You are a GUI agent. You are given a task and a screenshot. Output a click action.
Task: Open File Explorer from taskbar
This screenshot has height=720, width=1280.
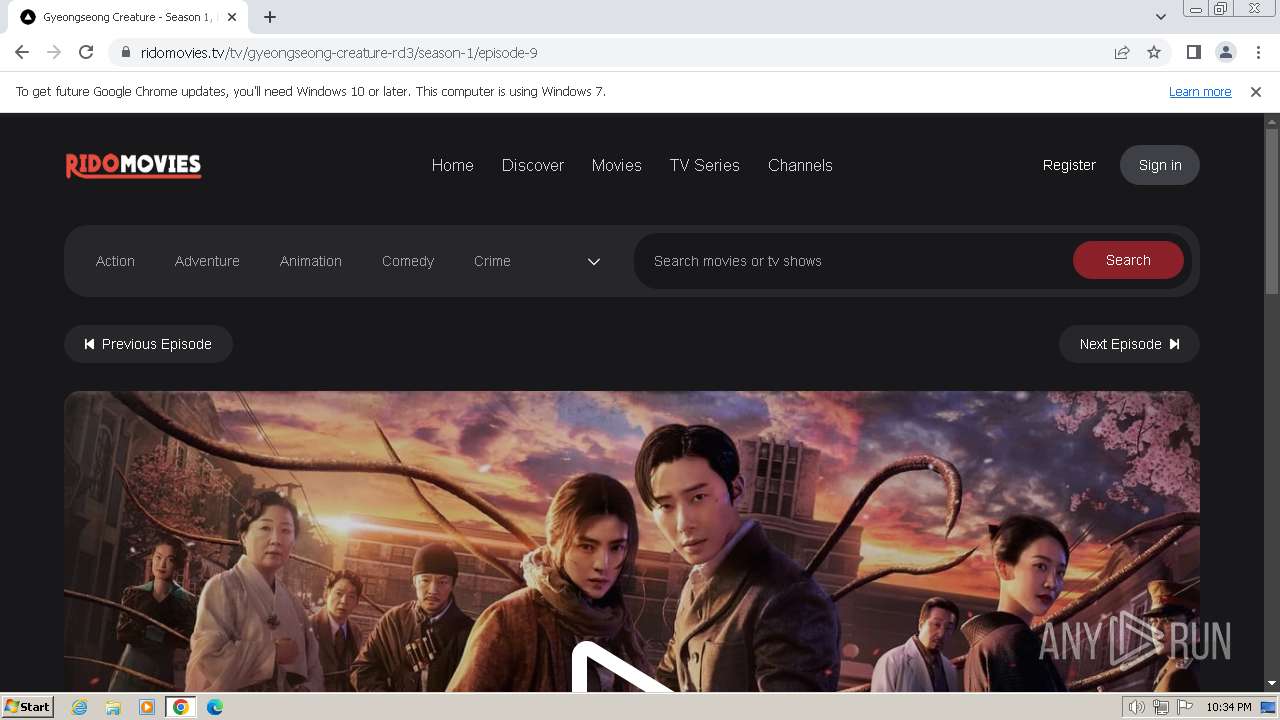[113, 707]
